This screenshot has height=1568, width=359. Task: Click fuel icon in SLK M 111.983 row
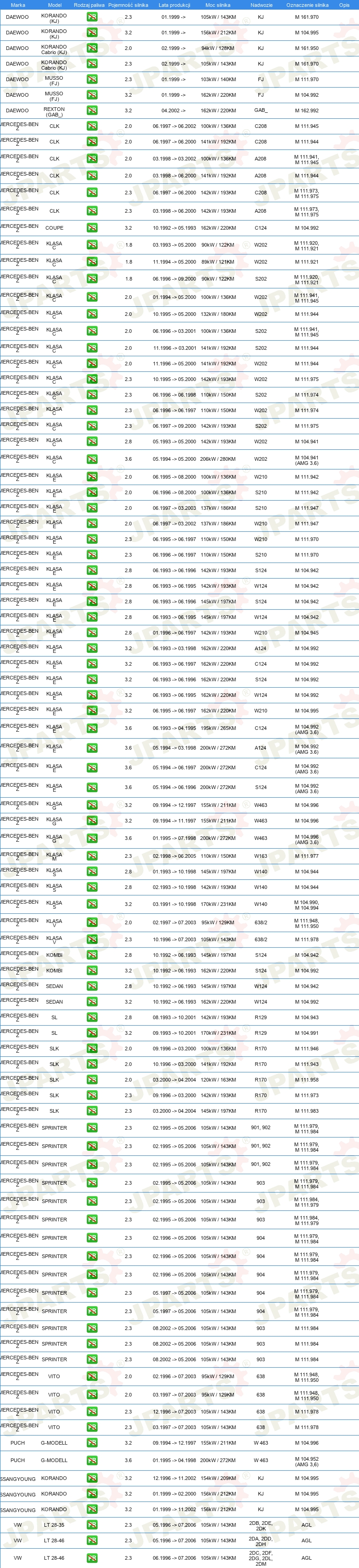tap(92, 1111)
